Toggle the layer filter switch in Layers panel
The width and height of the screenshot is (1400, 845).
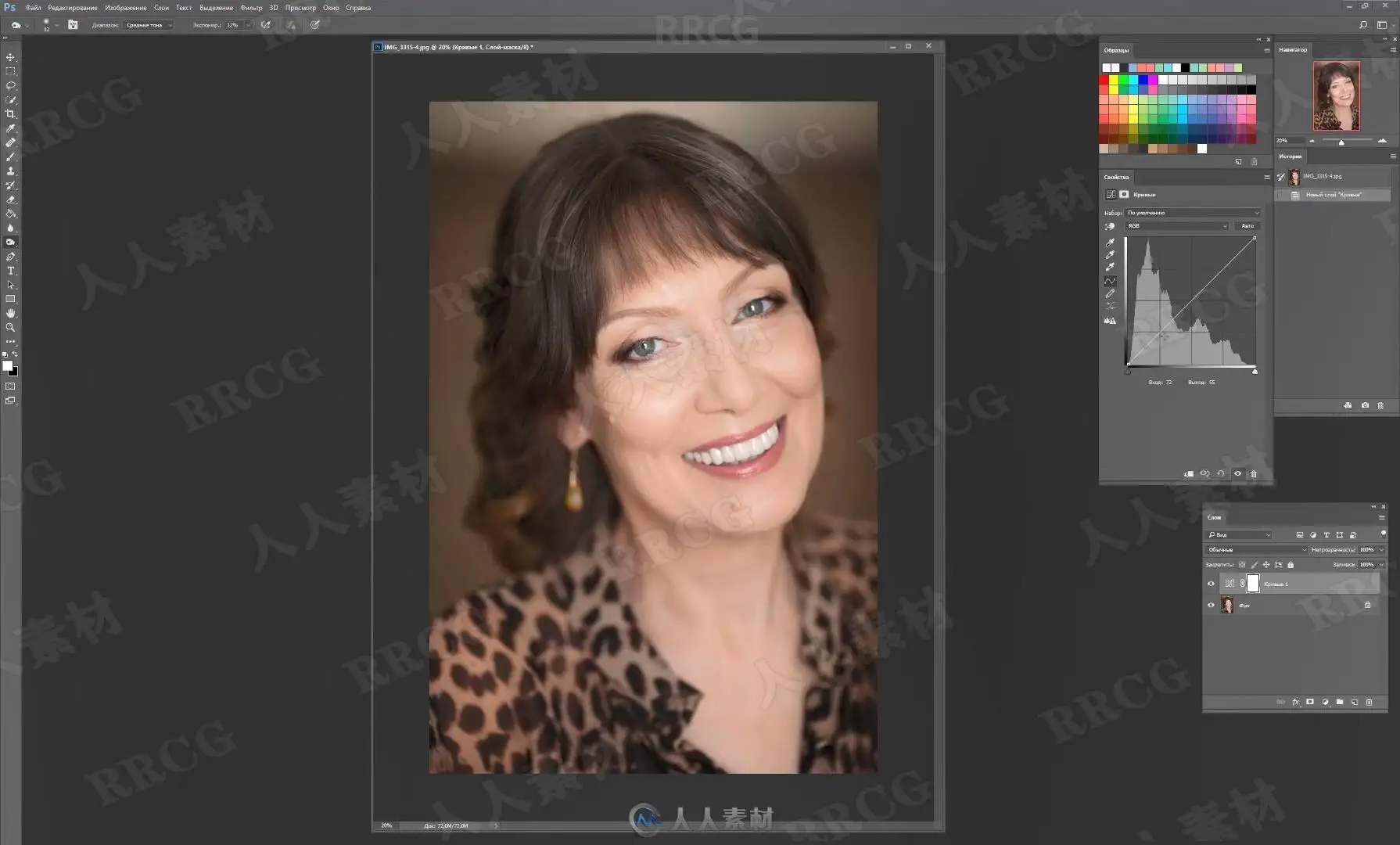(x=1383, y=534)
